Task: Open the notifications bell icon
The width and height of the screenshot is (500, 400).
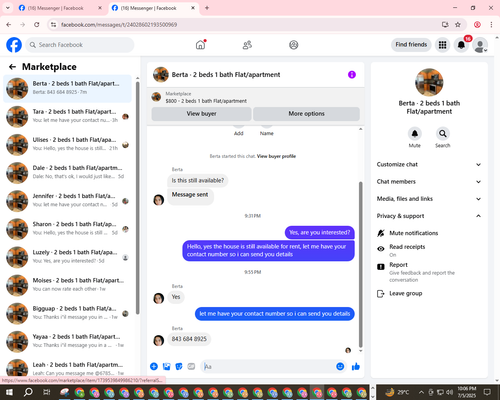Action: coord(461,45)
